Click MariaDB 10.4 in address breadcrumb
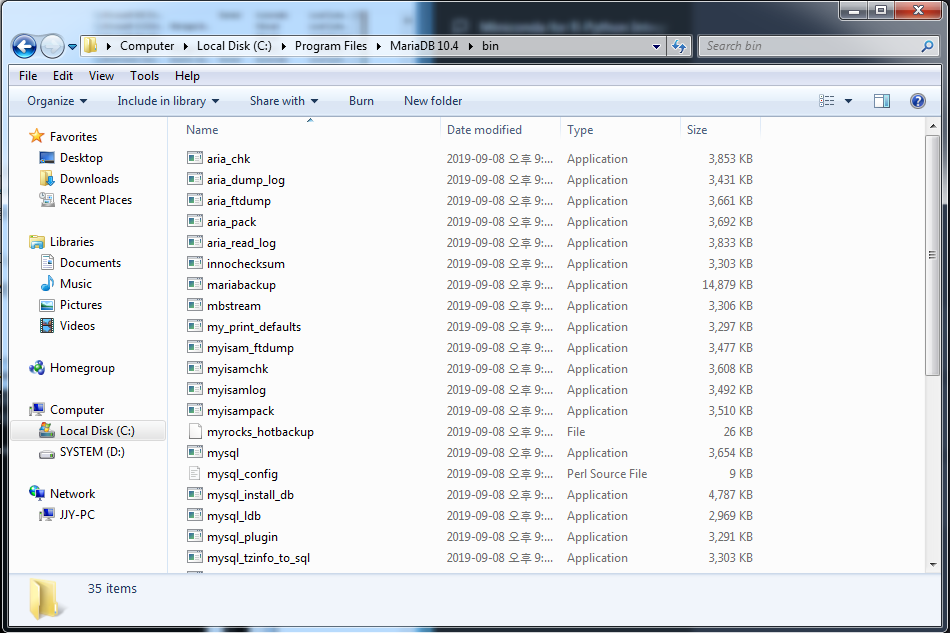950x633 pixels. (424, 46)
